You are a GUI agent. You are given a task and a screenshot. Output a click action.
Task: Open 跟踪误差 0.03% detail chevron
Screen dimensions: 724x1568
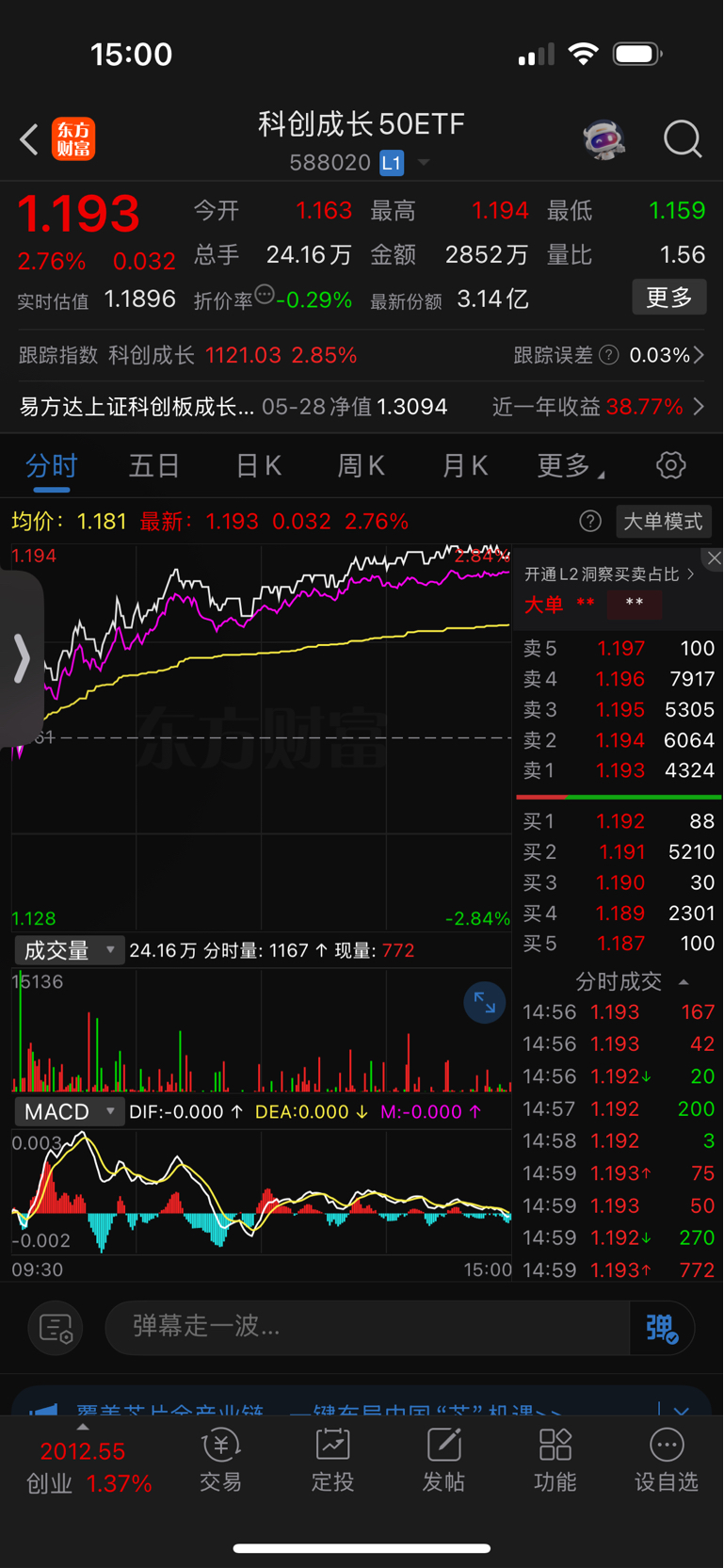coord(699,355)
